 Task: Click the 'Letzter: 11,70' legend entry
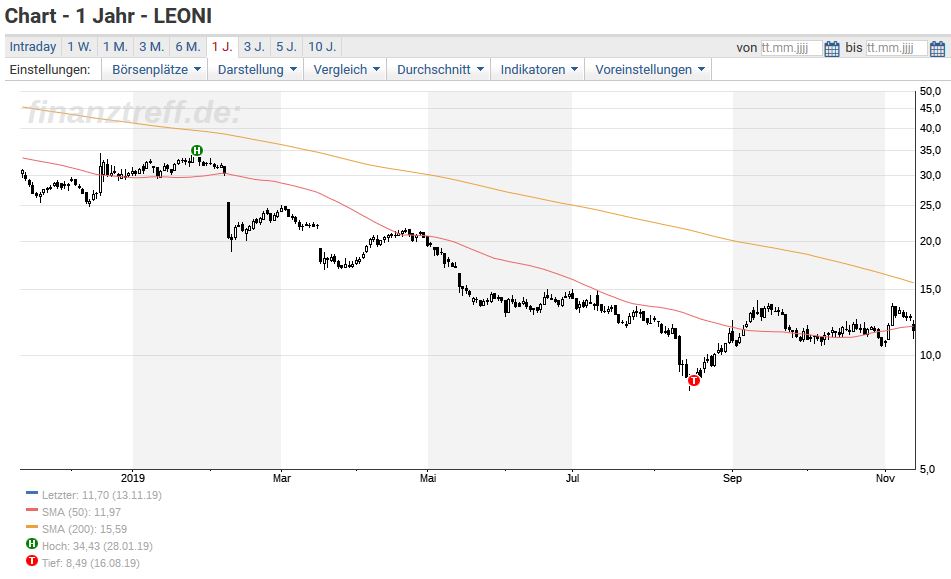pyautogui.click(x=101, y=495)
